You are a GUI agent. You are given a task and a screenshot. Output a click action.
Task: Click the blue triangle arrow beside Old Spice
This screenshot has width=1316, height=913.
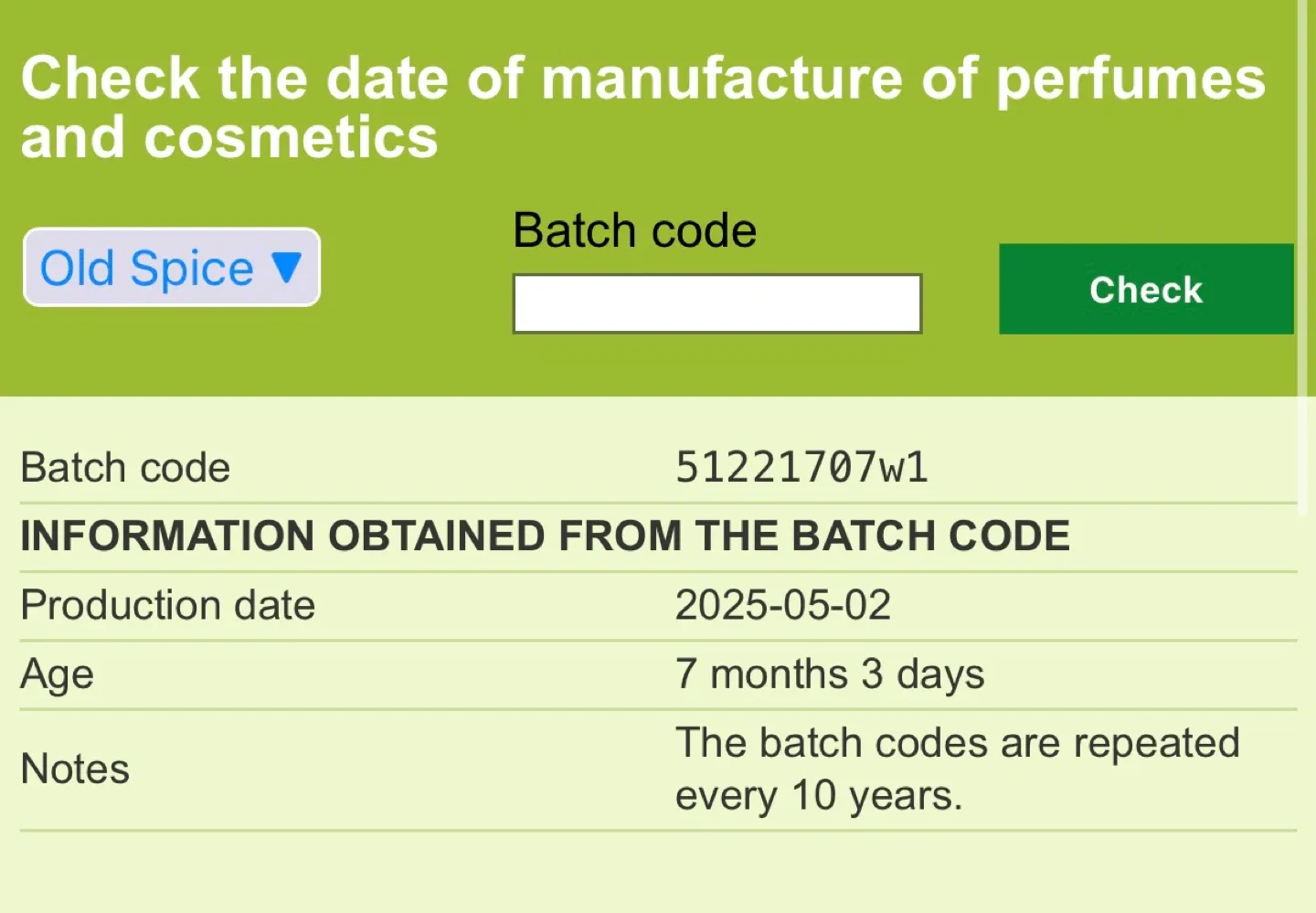[286, 267]
